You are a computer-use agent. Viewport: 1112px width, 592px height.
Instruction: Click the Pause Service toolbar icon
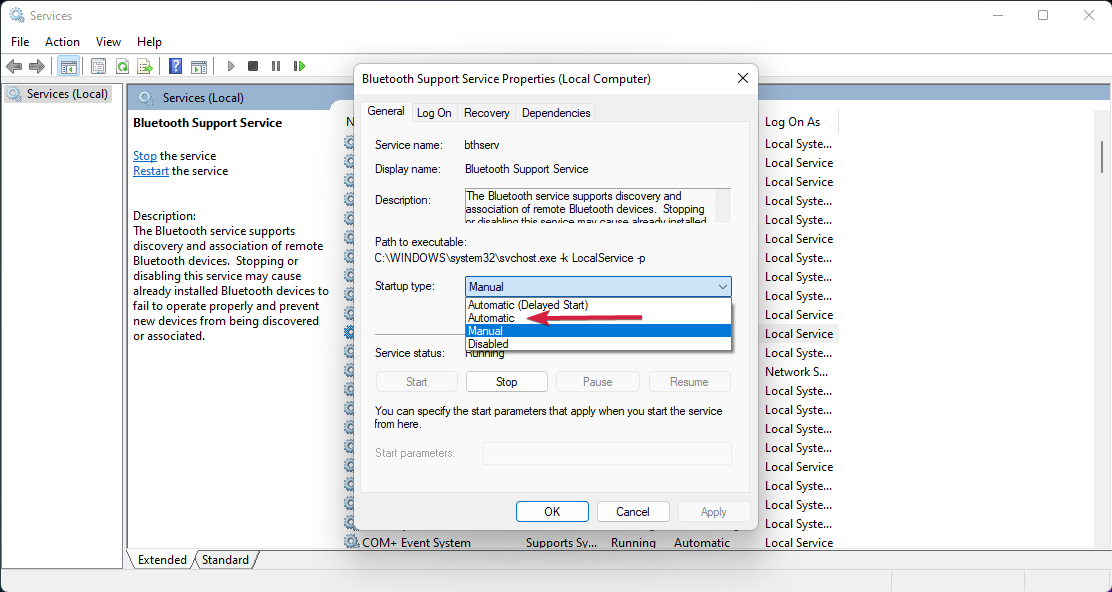[x=276, y=66]
